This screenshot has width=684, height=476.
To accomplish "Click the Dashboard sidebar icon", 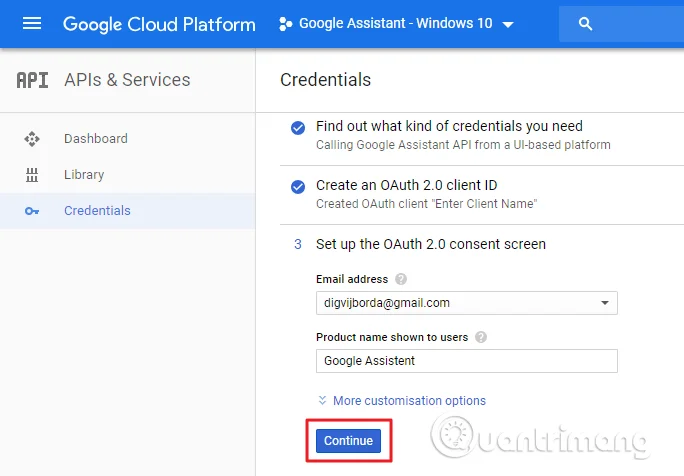I will (32, 139).
